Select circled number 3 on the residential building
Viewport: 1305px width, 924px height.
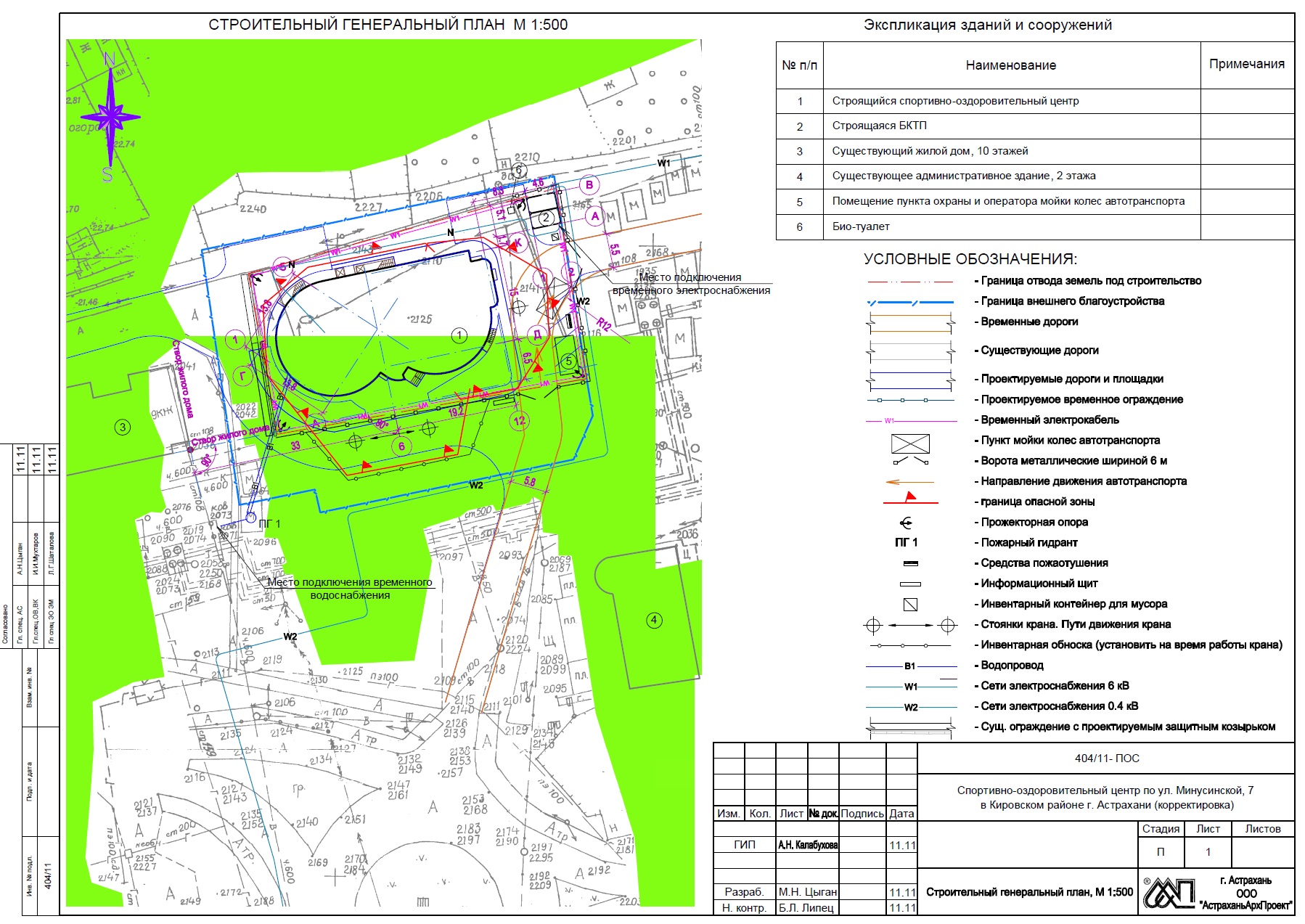[x=123, y=427]
